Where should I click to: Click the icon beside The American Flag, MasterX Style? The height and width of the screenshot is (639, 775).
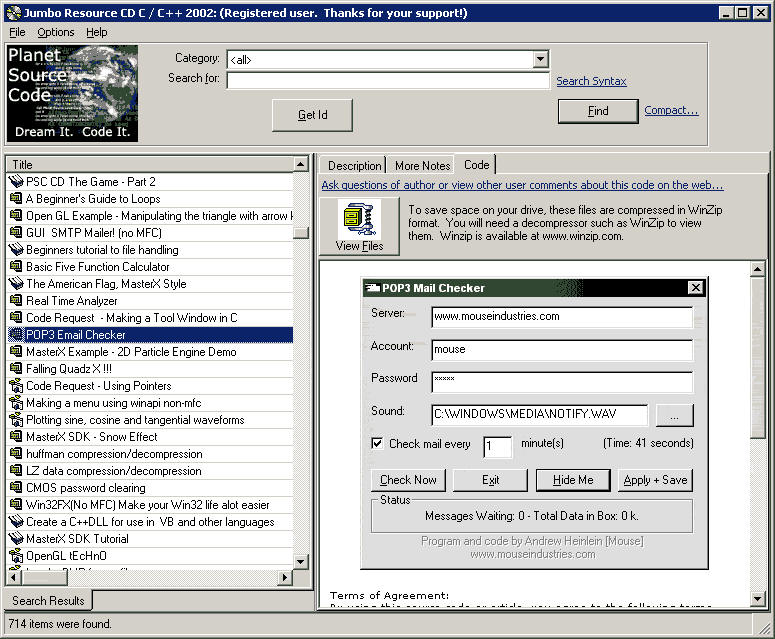pos(16,283)
